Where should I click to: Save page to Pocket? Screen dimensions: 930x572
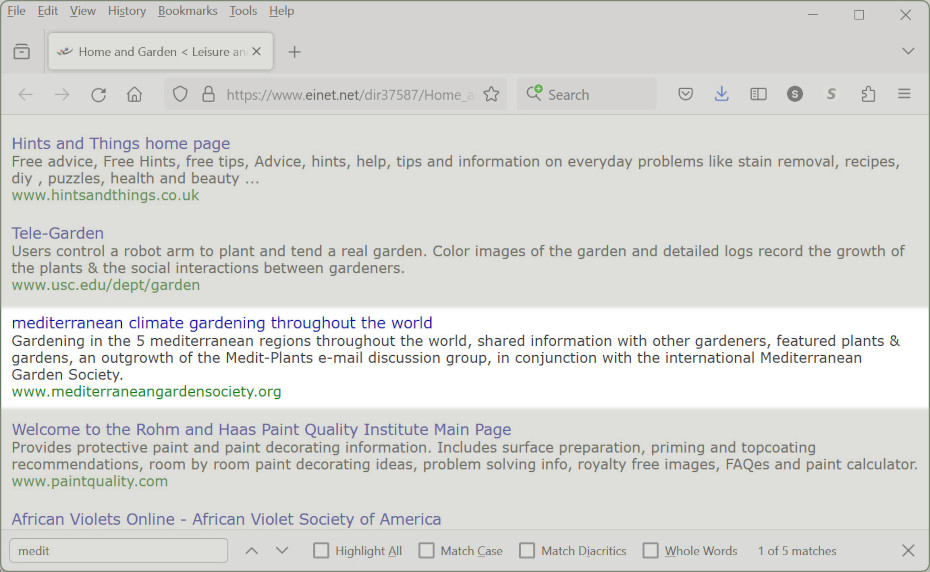point(686,94)
